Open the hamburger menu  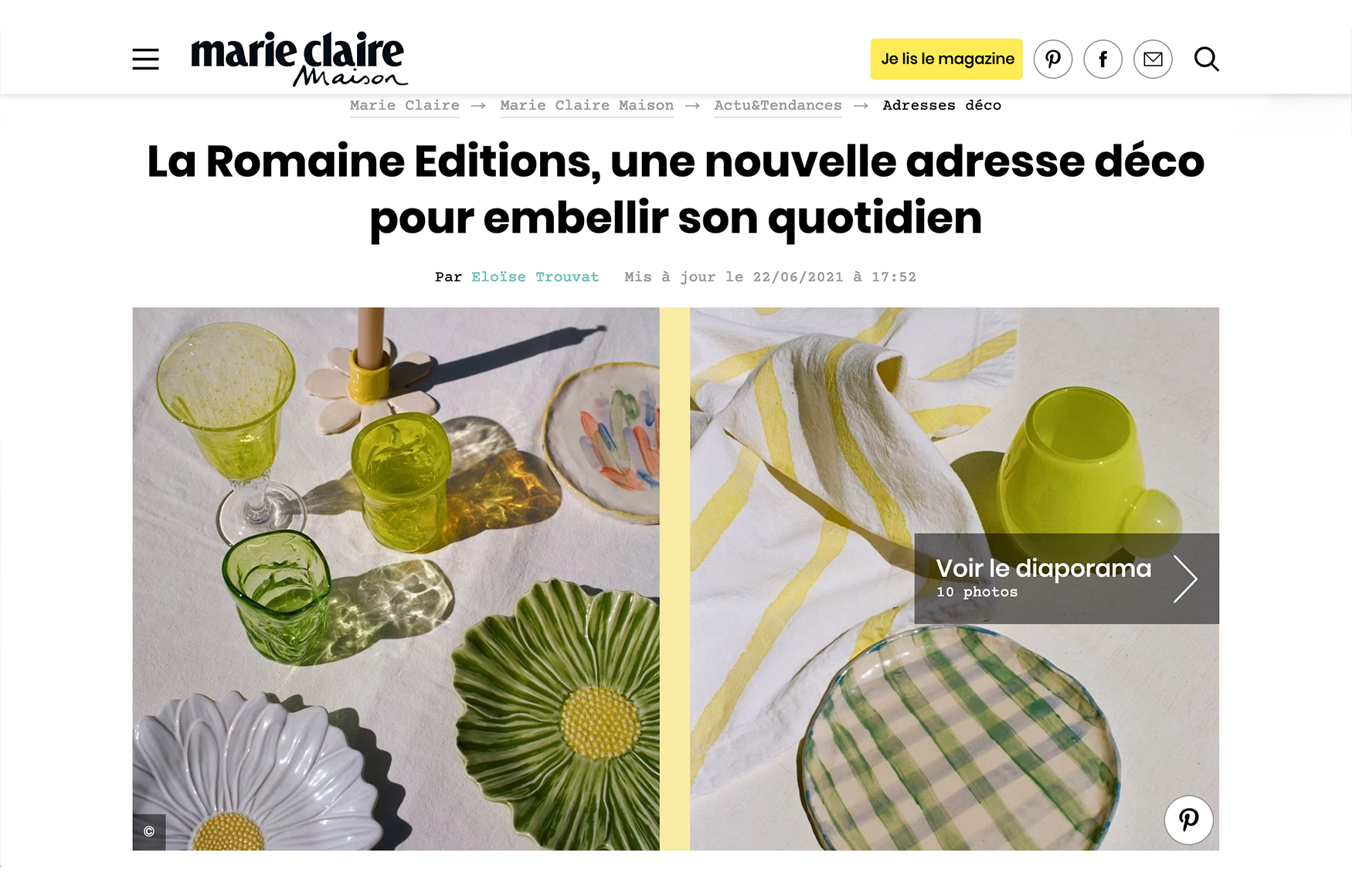[145, 59]
